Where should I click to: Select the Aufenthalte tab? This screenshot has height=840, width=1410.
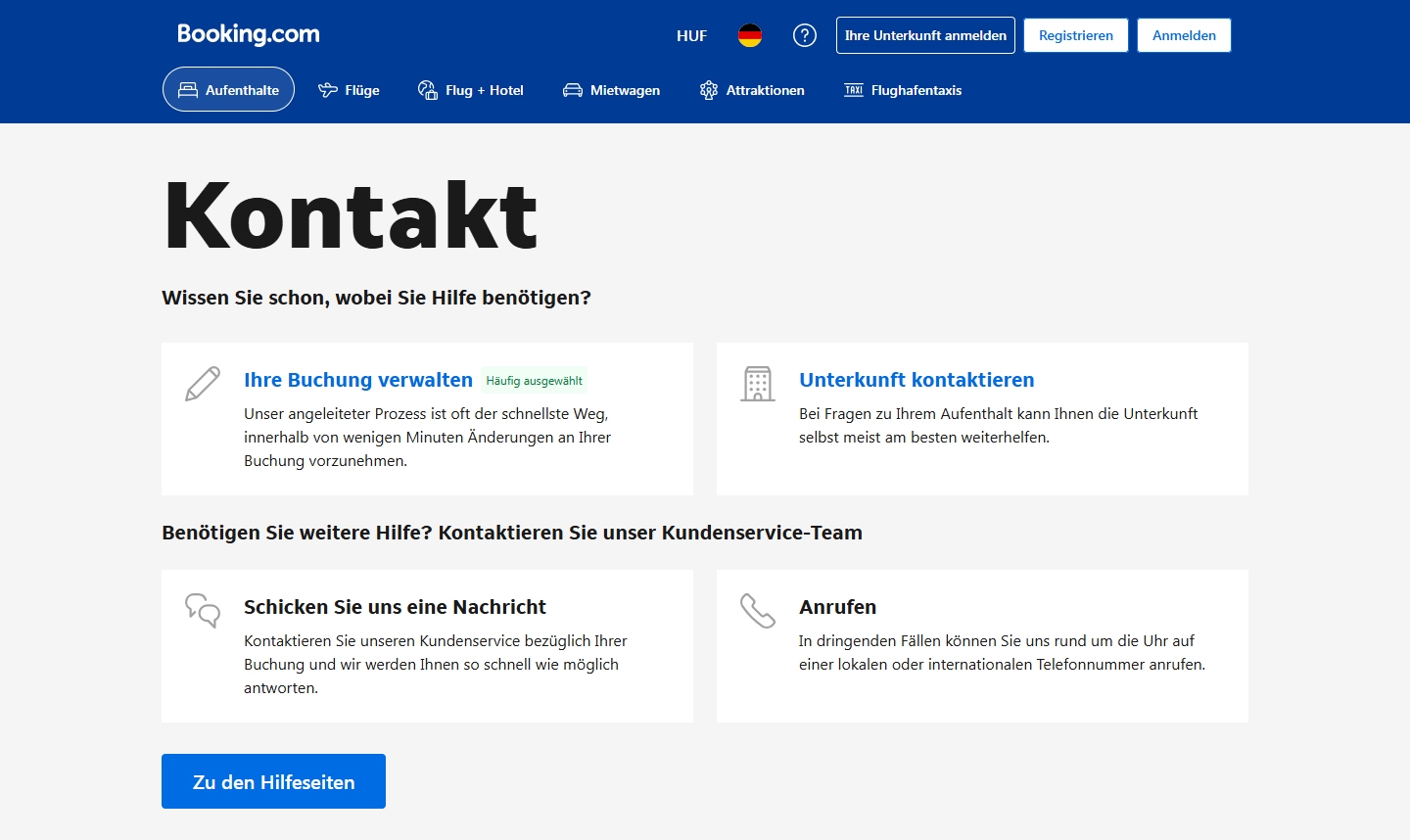pos(228,89)
